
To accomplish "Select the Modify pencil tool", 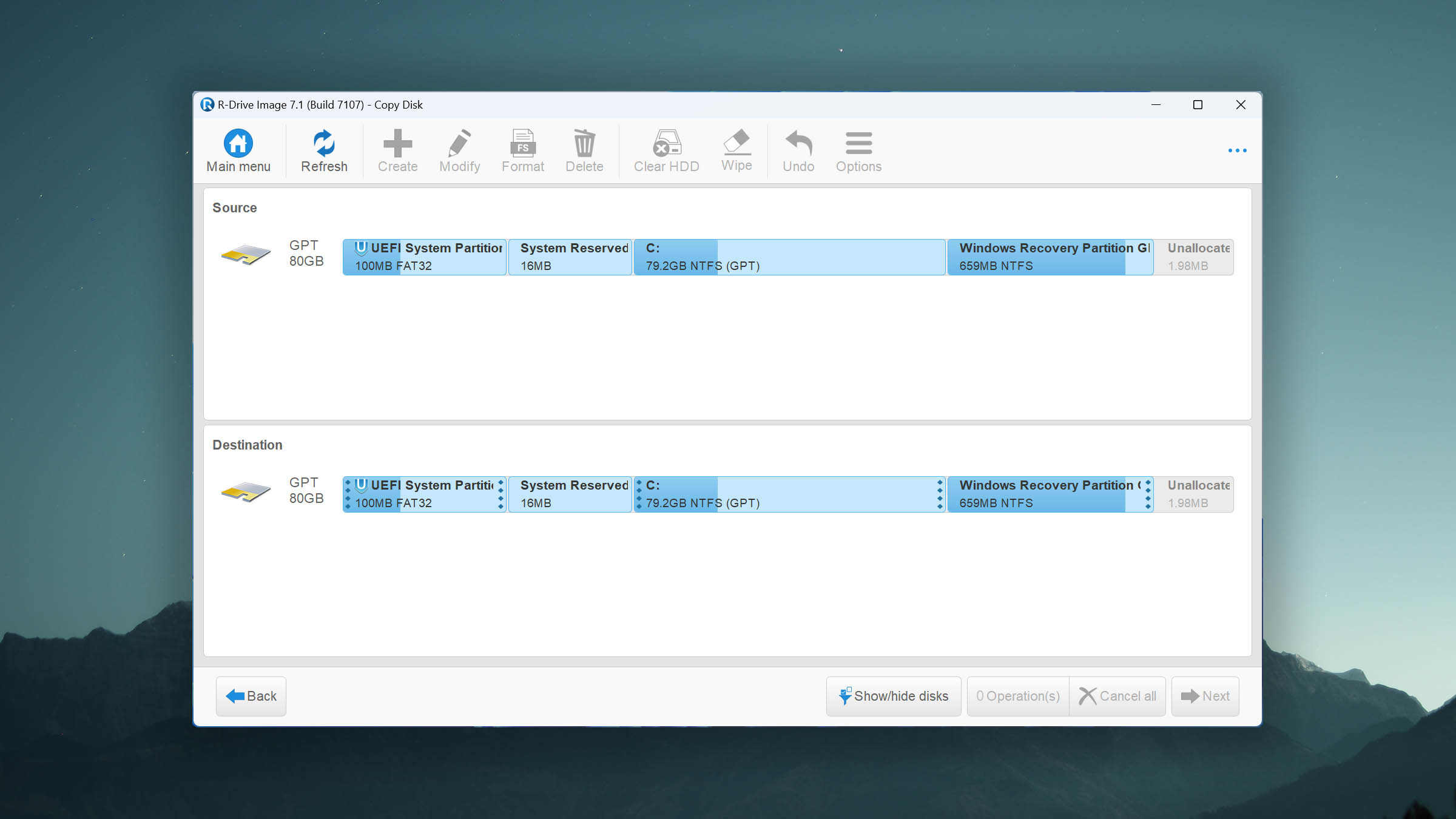I will point(459,144).
